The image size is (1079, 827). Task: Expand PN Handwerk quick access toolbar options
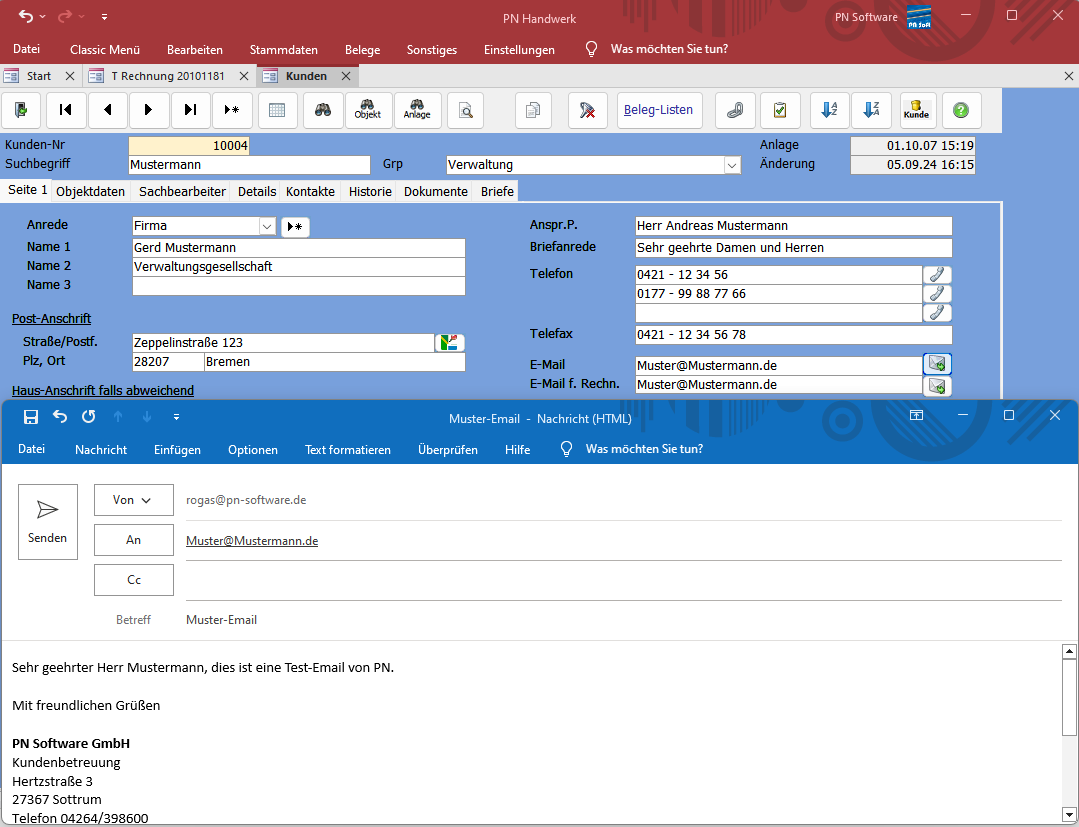click(105, 17)
